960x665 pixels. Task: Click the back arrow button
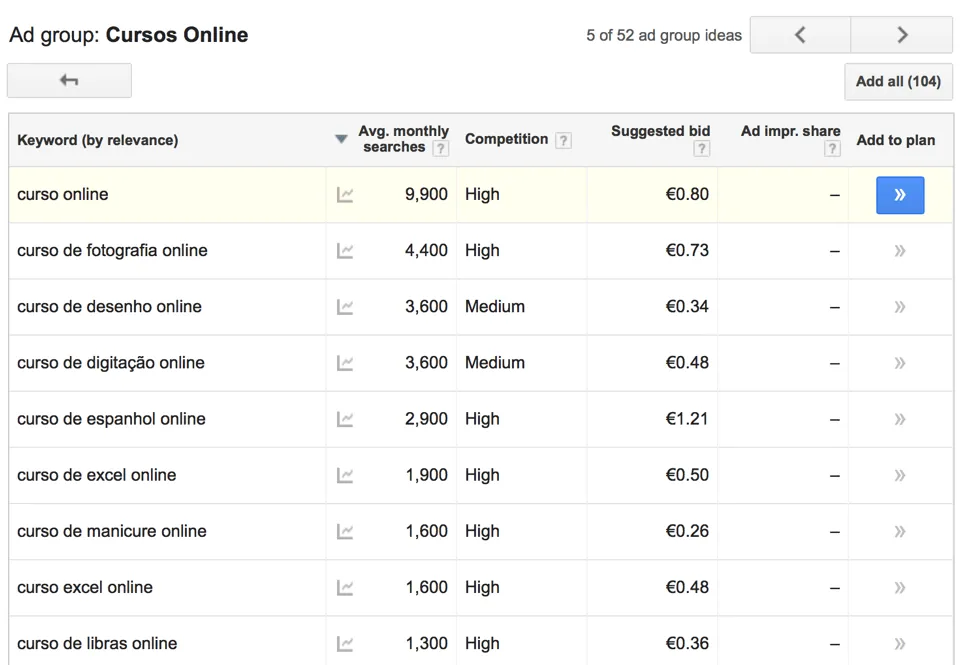point(69,80)
